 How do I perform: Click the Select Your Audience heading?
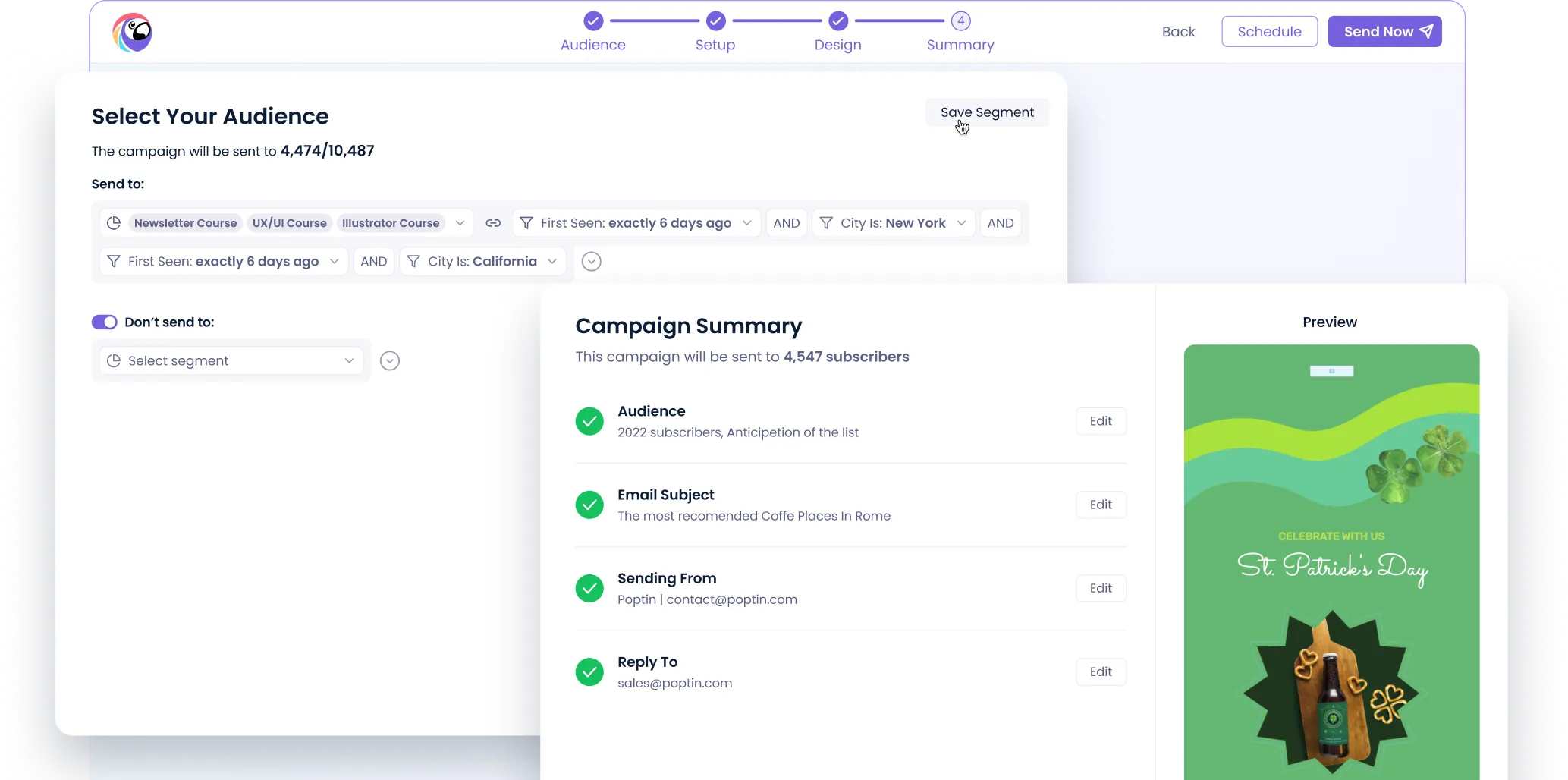210,116
